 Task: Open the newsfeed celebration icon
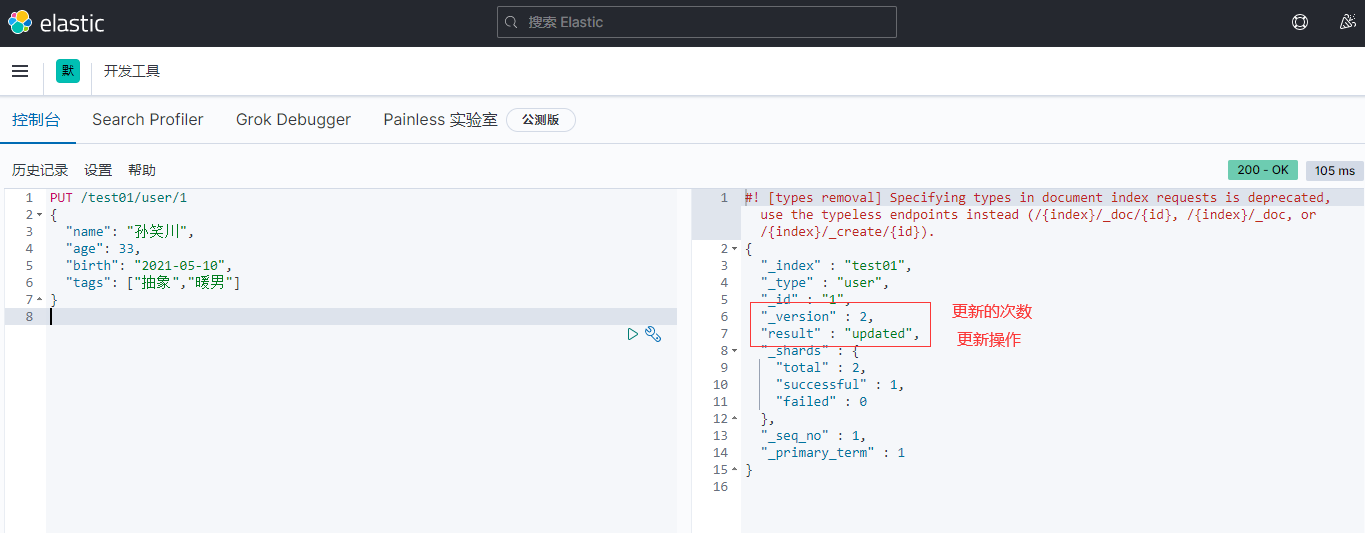1348,22
